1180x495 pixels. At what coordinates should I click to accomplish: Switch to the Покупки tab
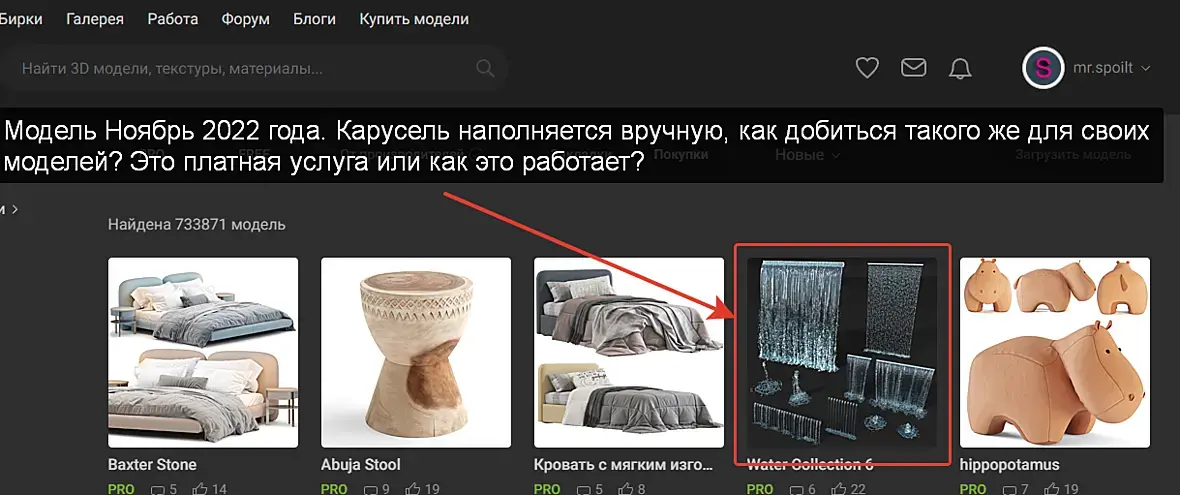tap(681, 154)
